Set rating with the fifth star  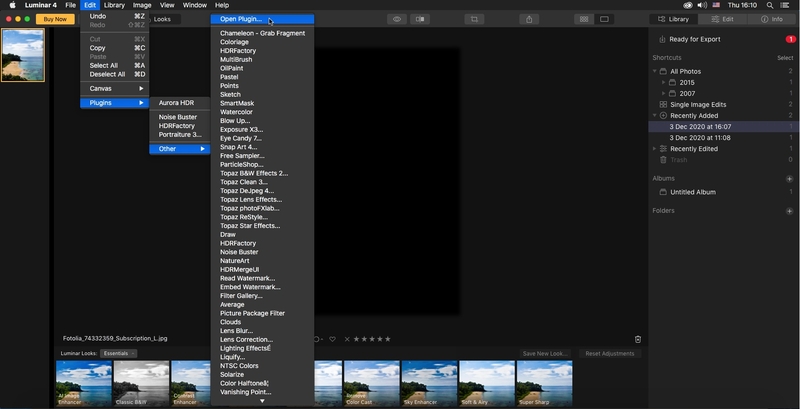pos(387,339)
